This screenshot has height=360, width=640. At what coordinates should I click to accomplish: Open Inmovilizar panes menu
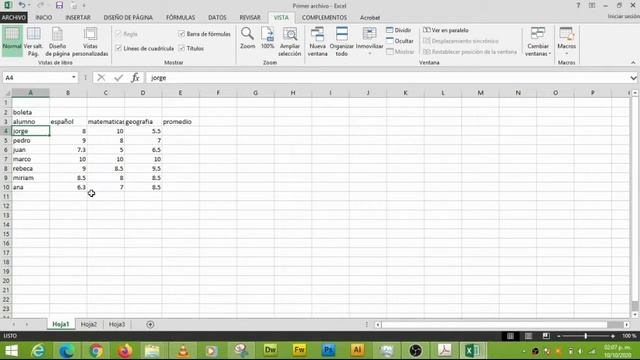click(369, 41)
